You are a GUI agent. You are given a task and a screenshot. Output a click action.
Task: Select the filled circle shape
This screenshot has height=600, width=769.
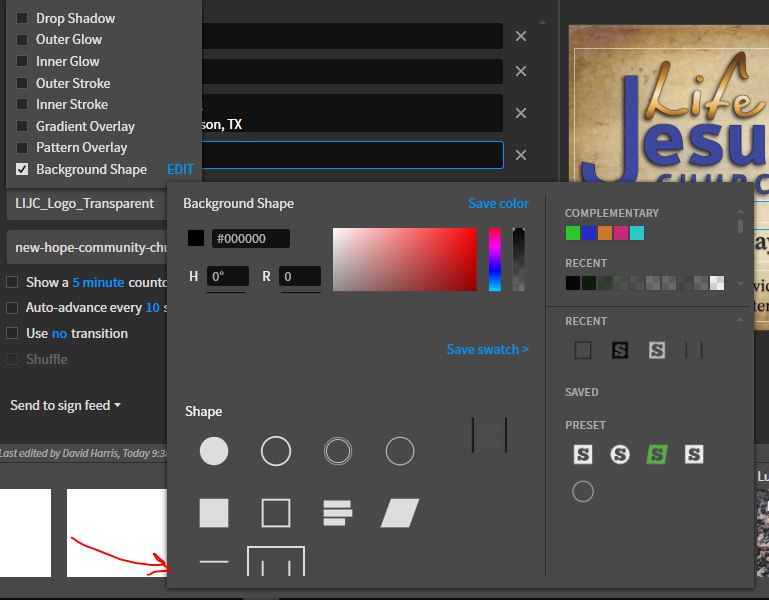[214, 451]
